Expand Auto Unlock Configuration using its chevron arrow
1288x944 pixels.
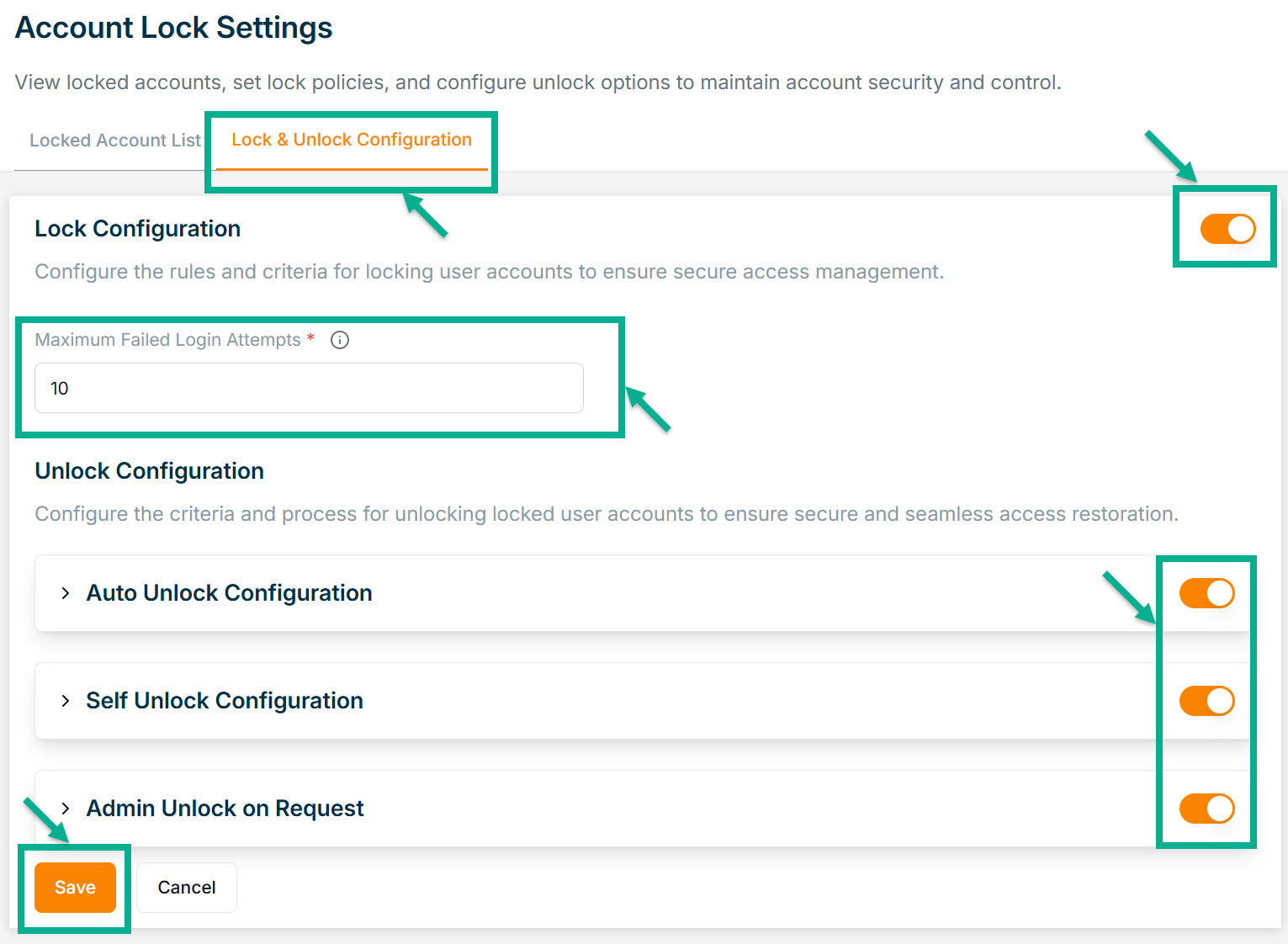(x=66, y=593)
